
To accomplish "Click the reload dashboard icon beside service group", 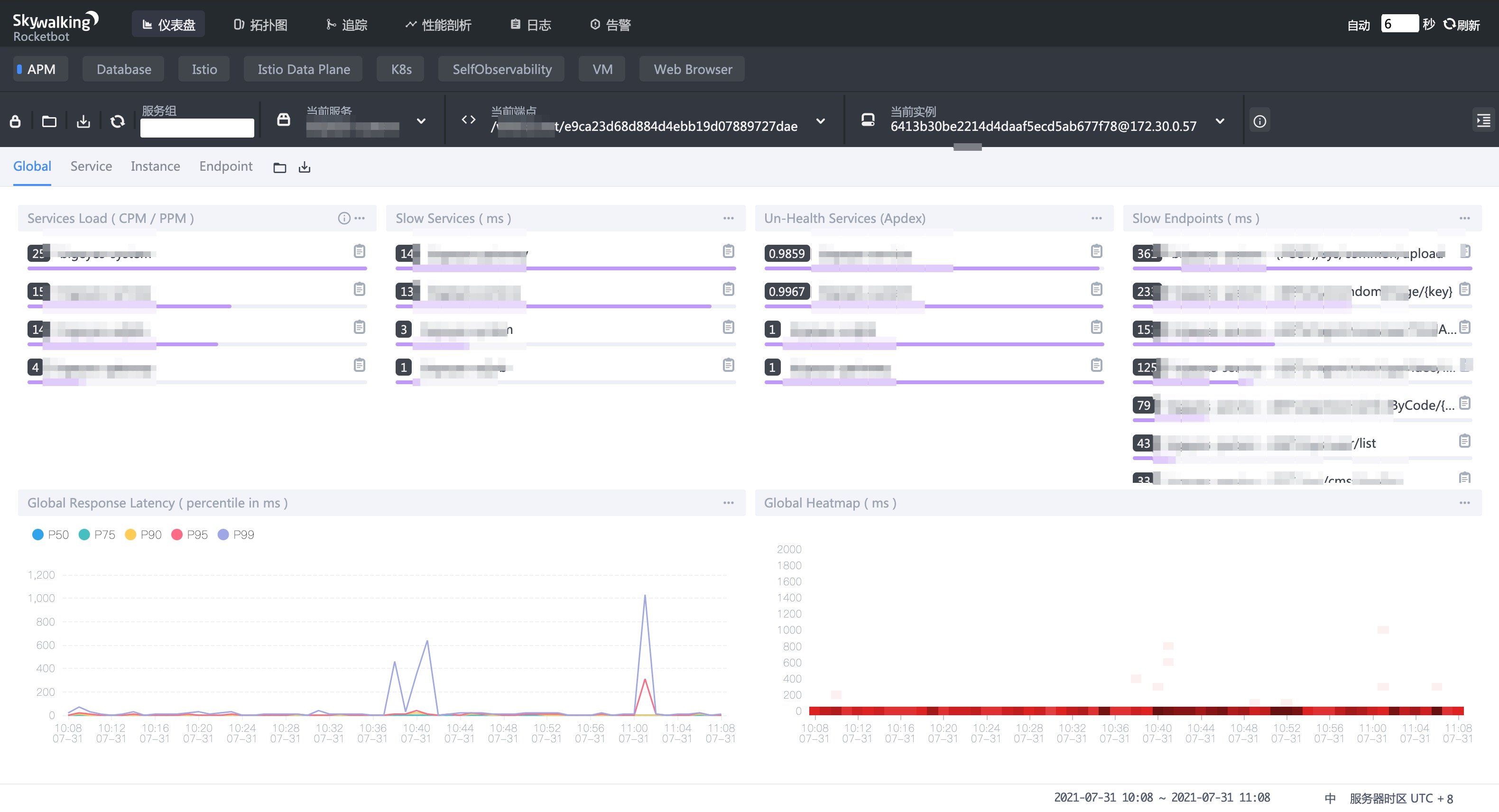I will pyautogui.click(x=118, y=121).
